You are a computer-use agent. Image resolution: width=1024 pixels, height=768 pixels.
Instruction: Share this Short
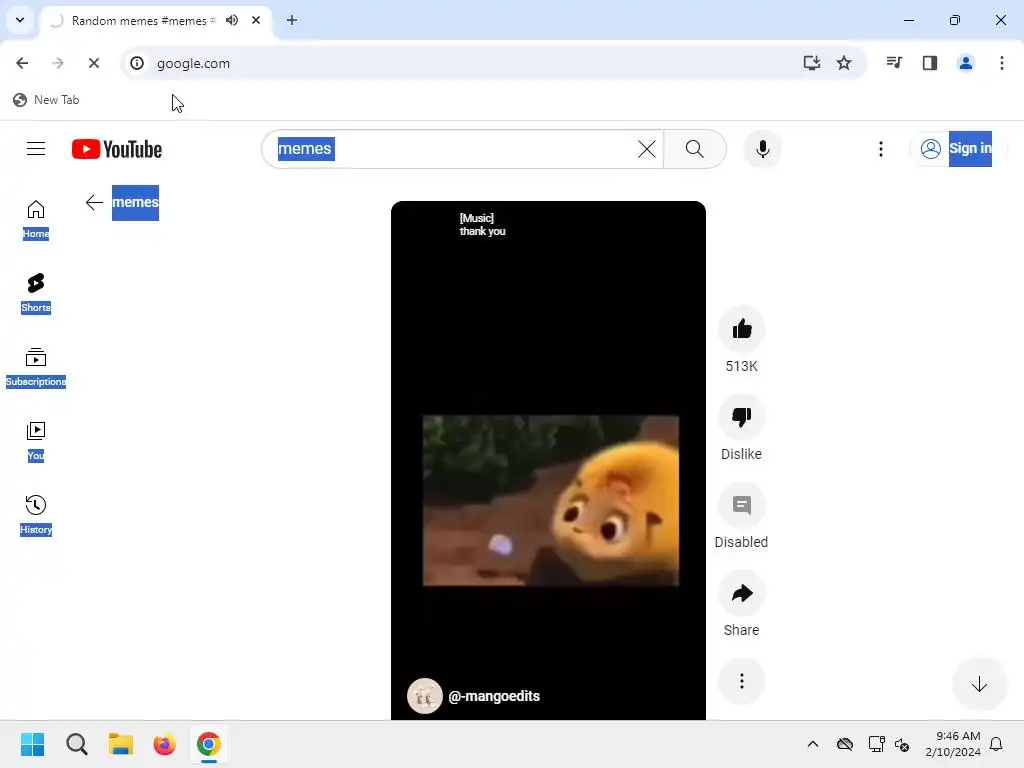click(741, 593)
